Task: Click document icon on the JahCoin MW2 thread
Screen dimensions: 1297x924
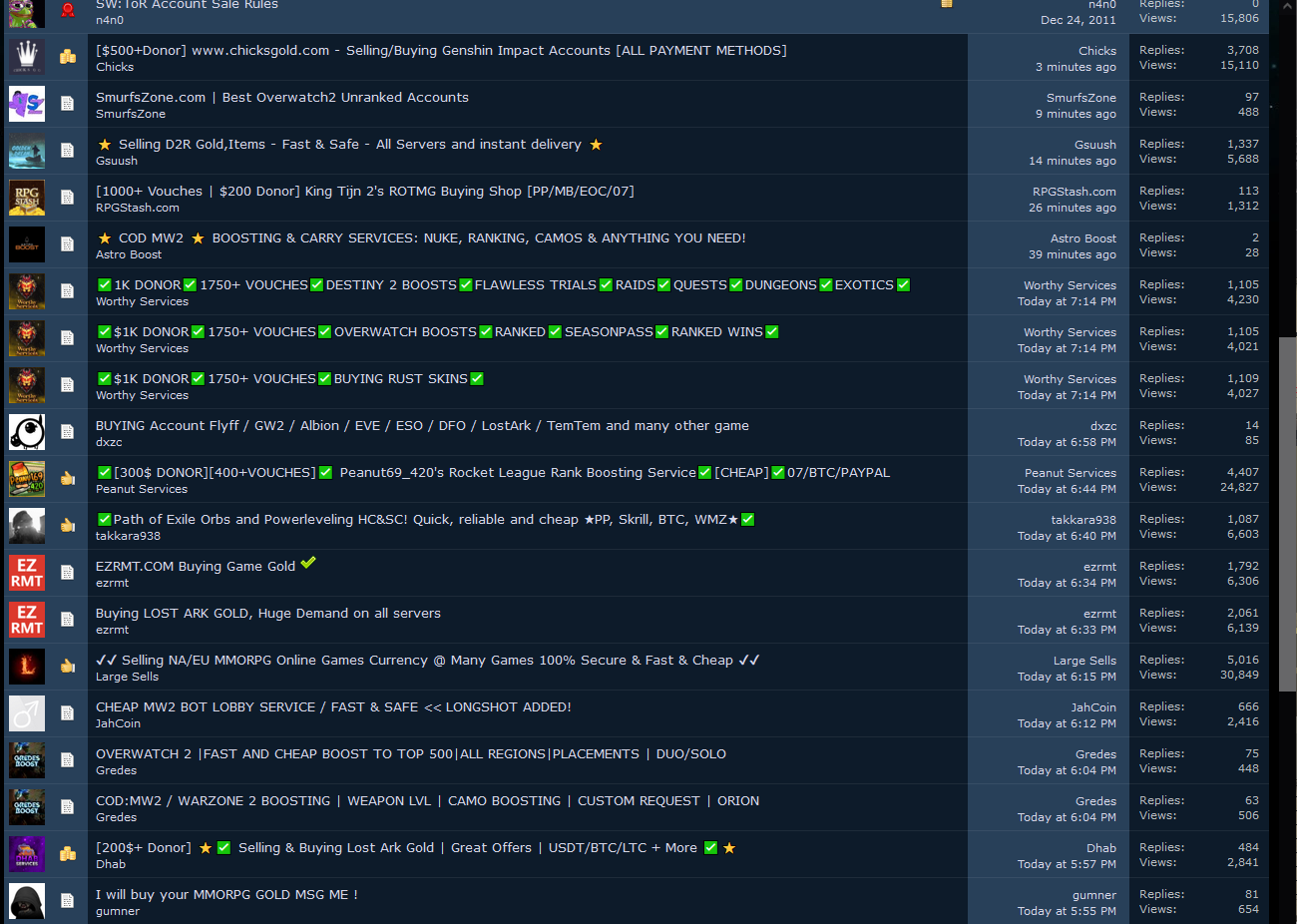Action: (67, 713)
